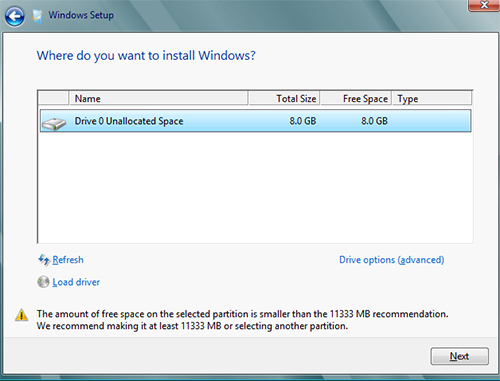Click the yellow warning triangle icon
Screen dimensions: 500x381
click(x=22, y=314)
